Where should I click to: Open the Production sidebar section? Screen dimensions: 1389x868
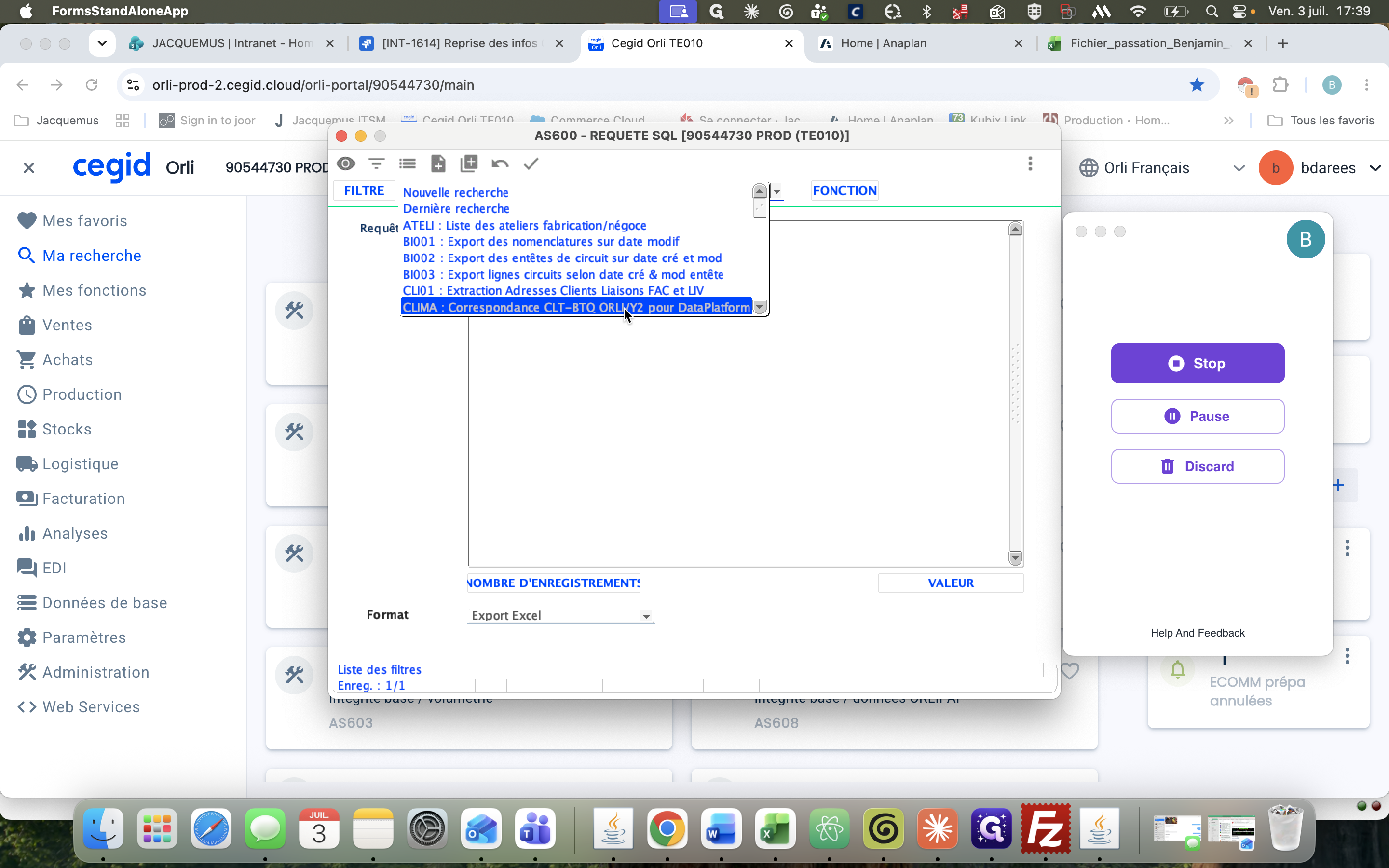point(82,394)
